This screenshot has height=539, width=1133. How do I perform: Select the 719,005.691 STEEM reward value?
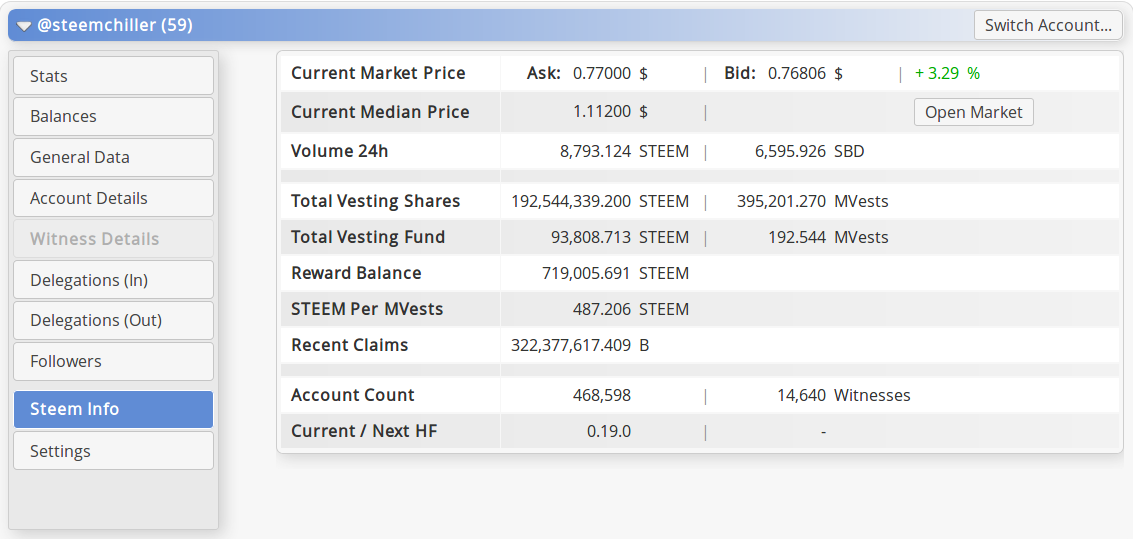[616, 273]
